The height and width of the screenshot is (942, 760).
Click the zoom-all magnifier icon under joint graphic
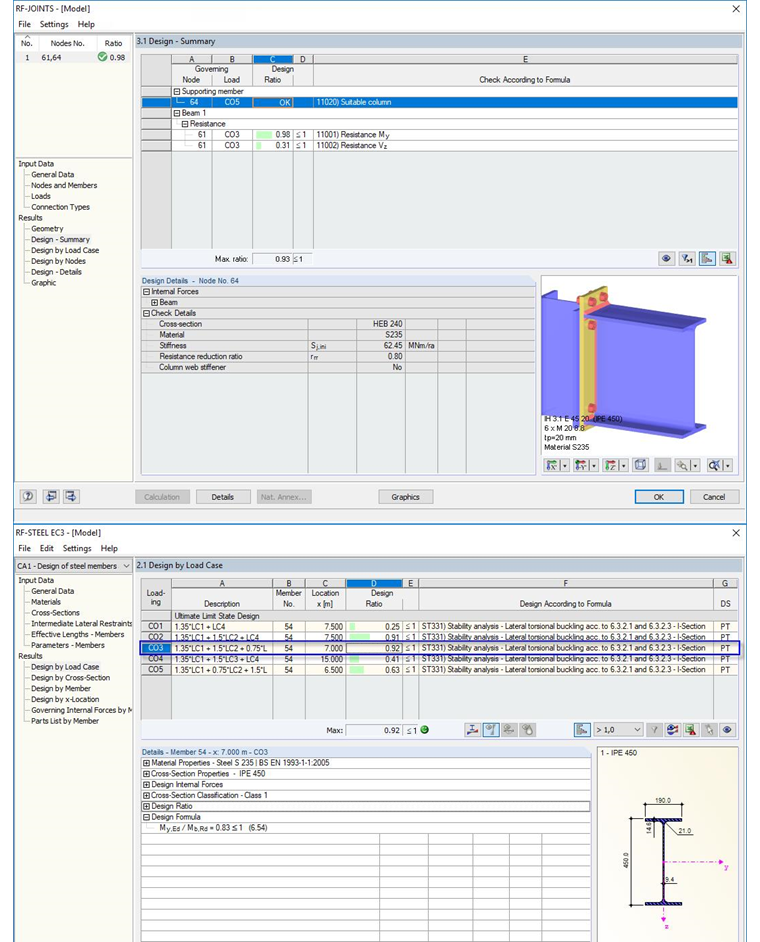click(714, 465)
